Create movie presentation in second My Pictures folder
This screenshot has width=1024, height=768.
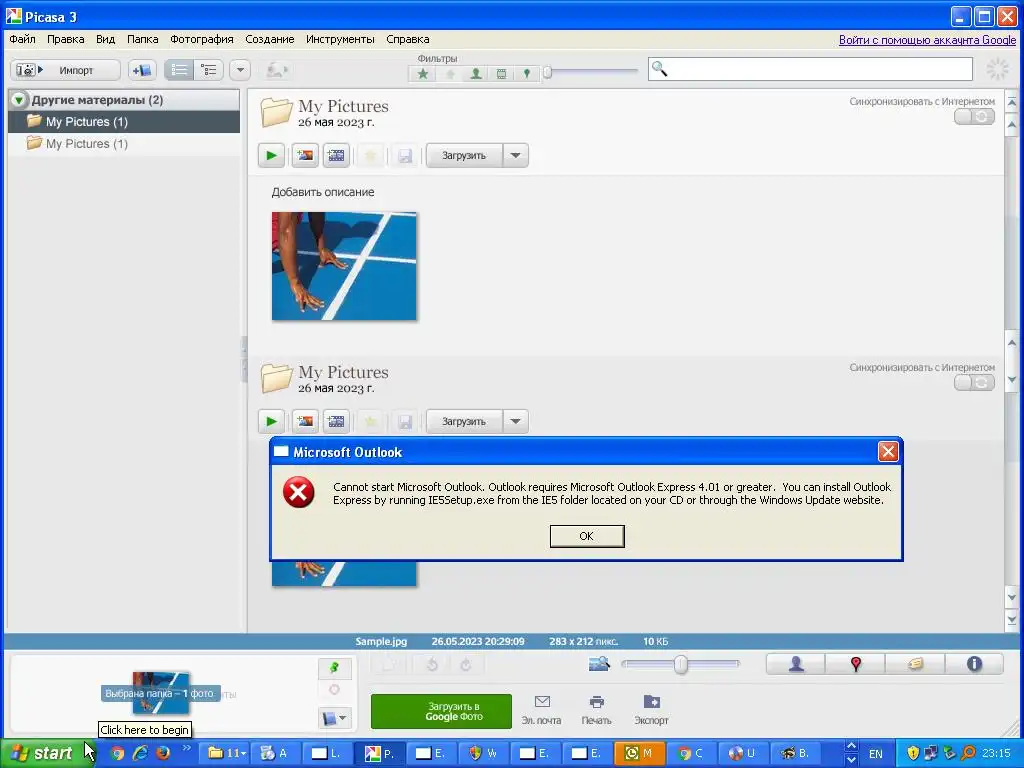pyautogui.click(x=336, y=421)
